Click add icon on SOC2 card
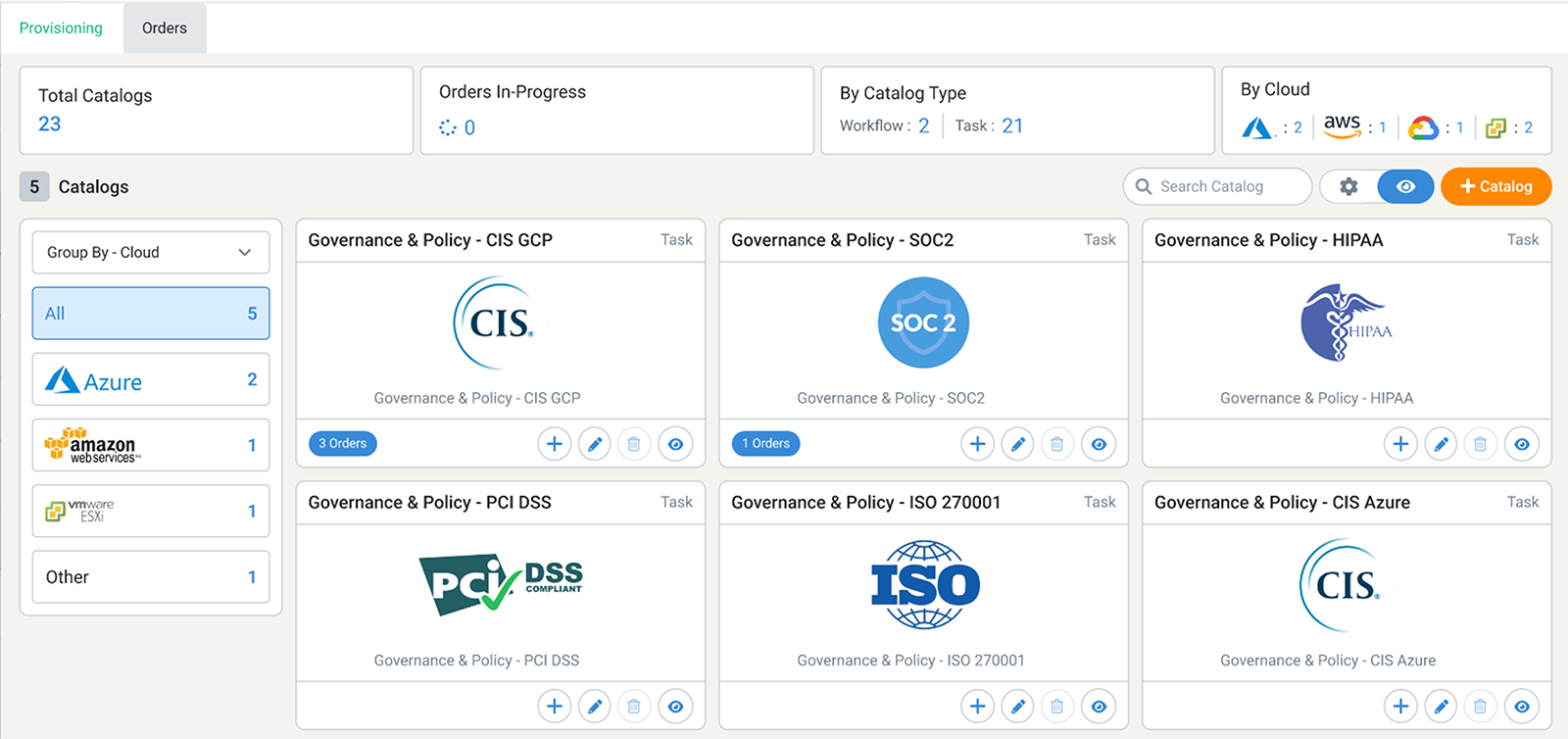Image resolution: width=1568 pixels, height=739 pixels. (977, 444)
